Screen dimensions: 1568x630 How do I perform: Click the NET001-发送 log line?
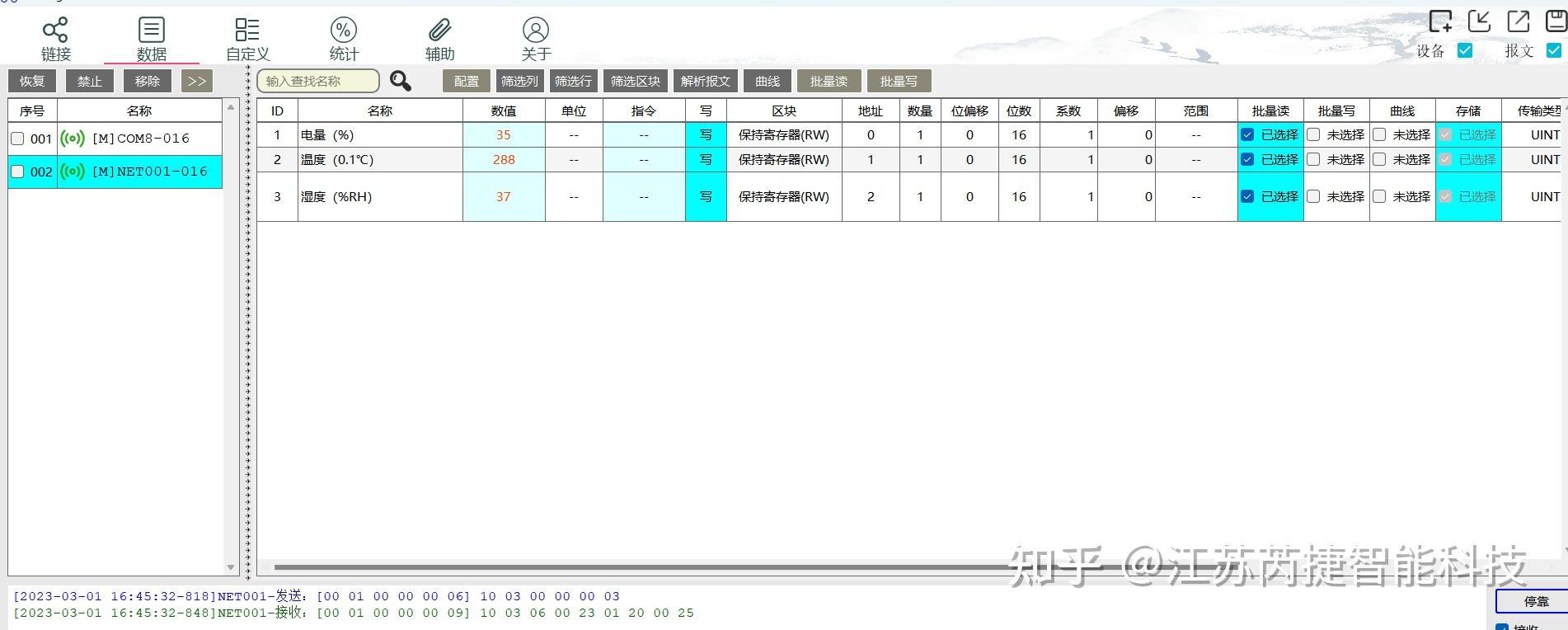coord(316,596)
